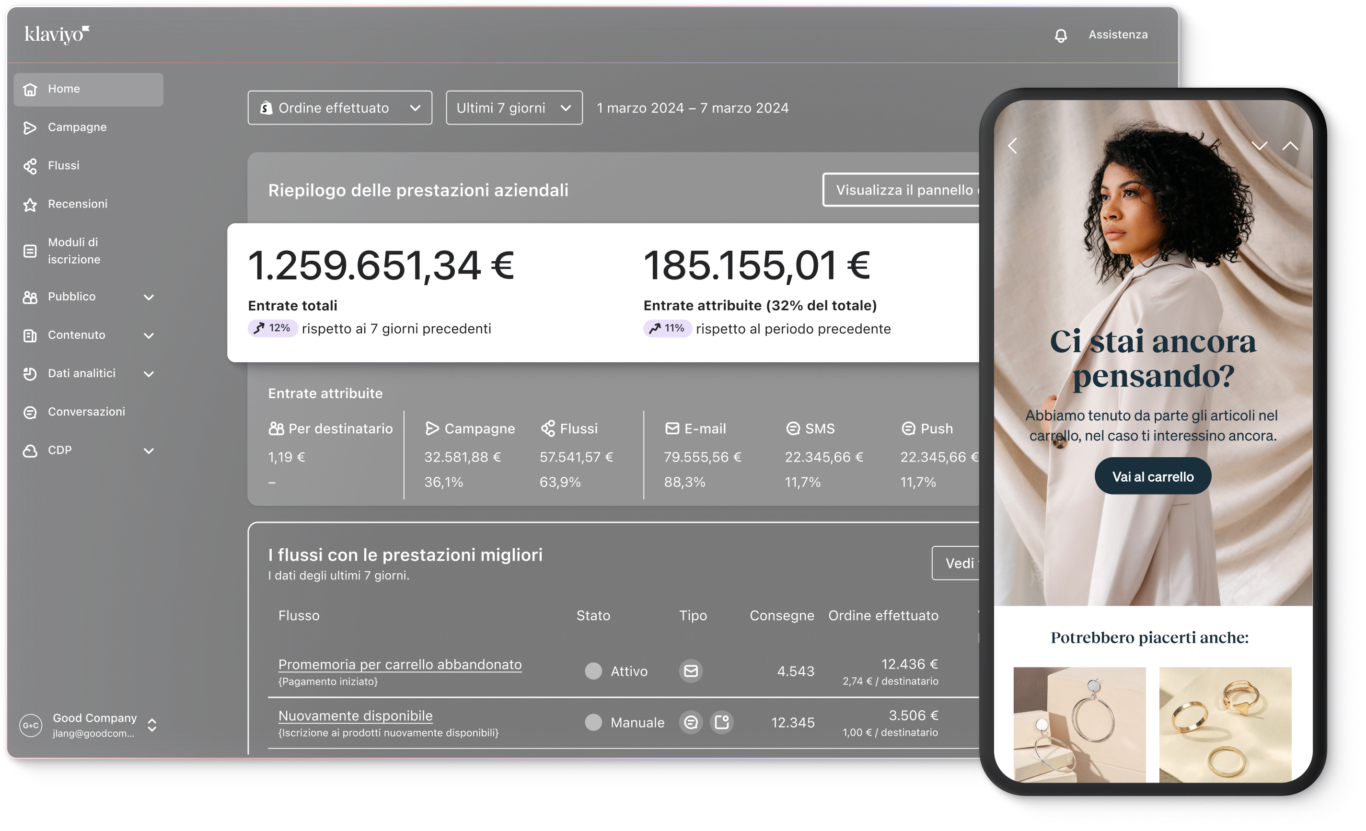Open Ordine effettuato metric dropdown
1366x831 pixels.
pyautogui.click(x=340, y=108)
